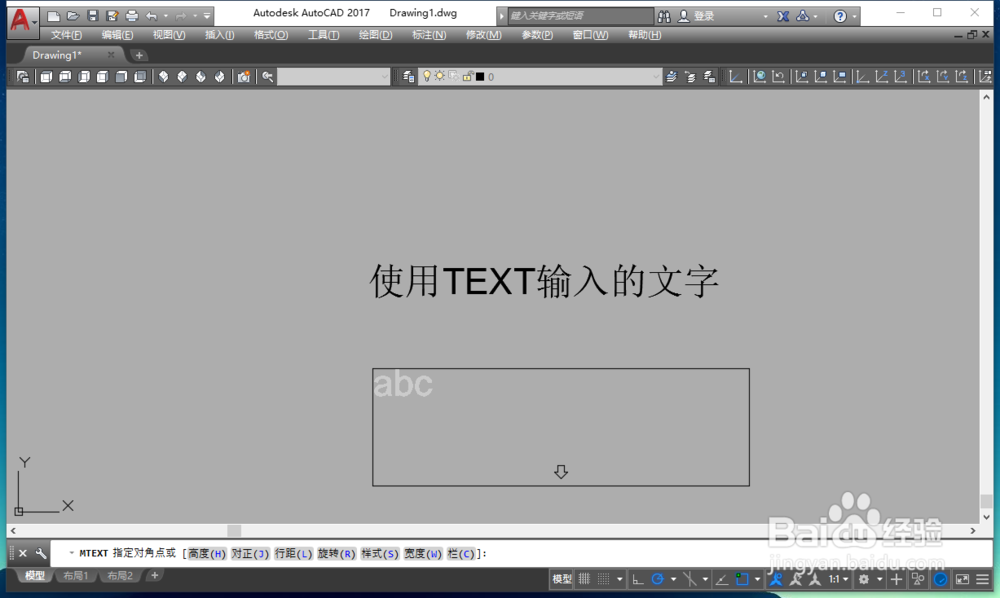This screenshot has height=598, width=1000.
Task: Click the 3-point UCS icon
Action: tap(900, 77)
